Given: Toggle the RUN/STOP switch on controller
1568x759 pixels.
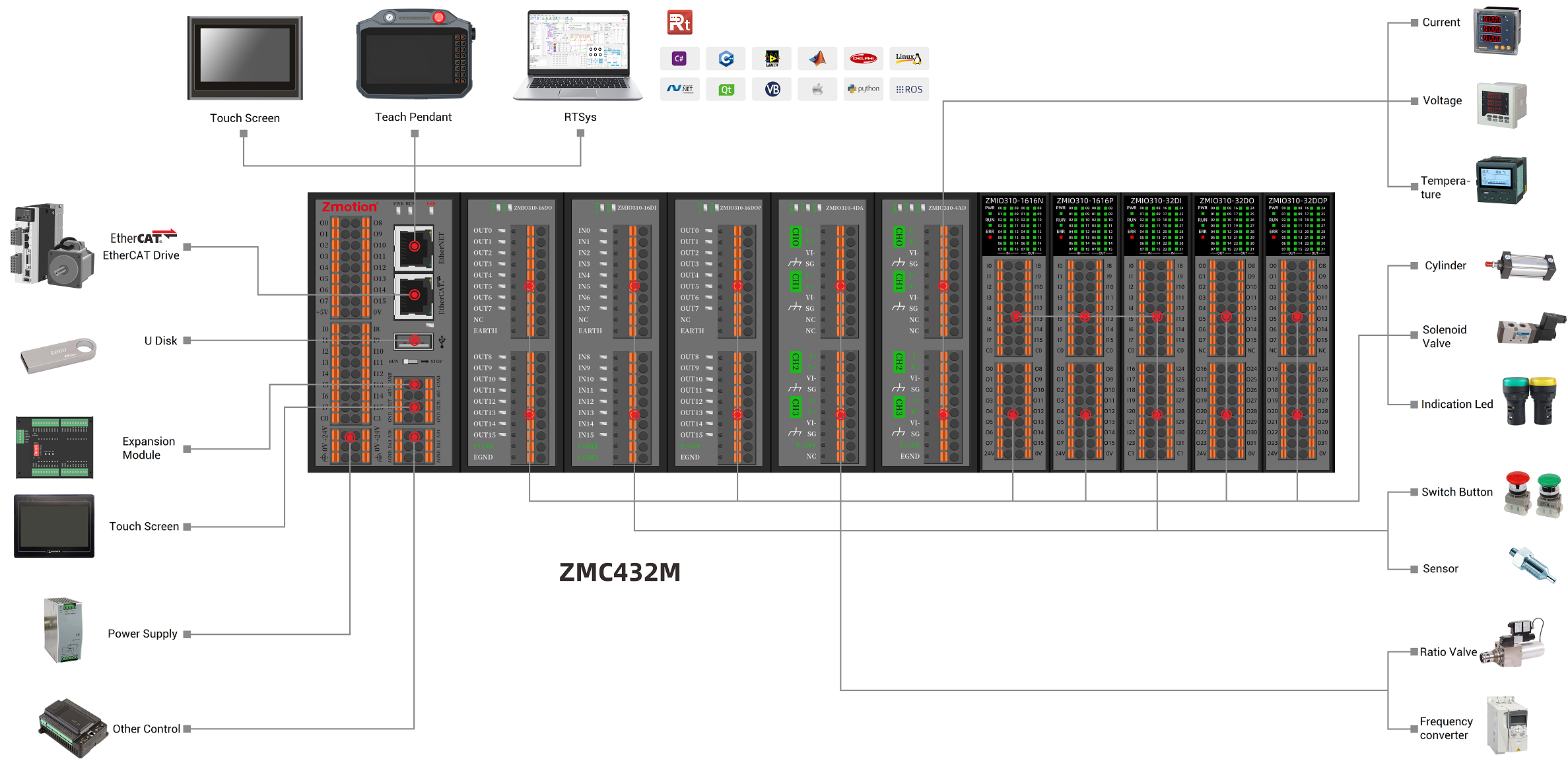Looking at the screenshot, I should click(411, 362).
